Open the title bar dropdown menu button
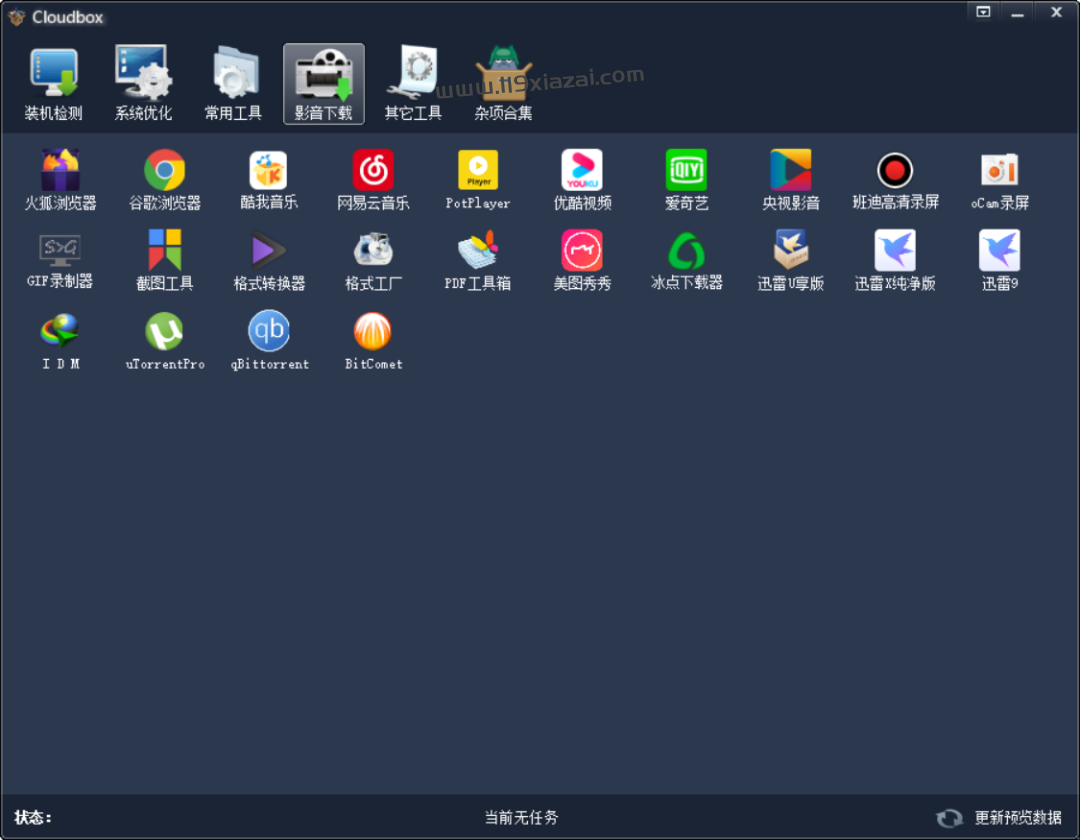Viewport: 1080px width, 840px height. (983, 12)
